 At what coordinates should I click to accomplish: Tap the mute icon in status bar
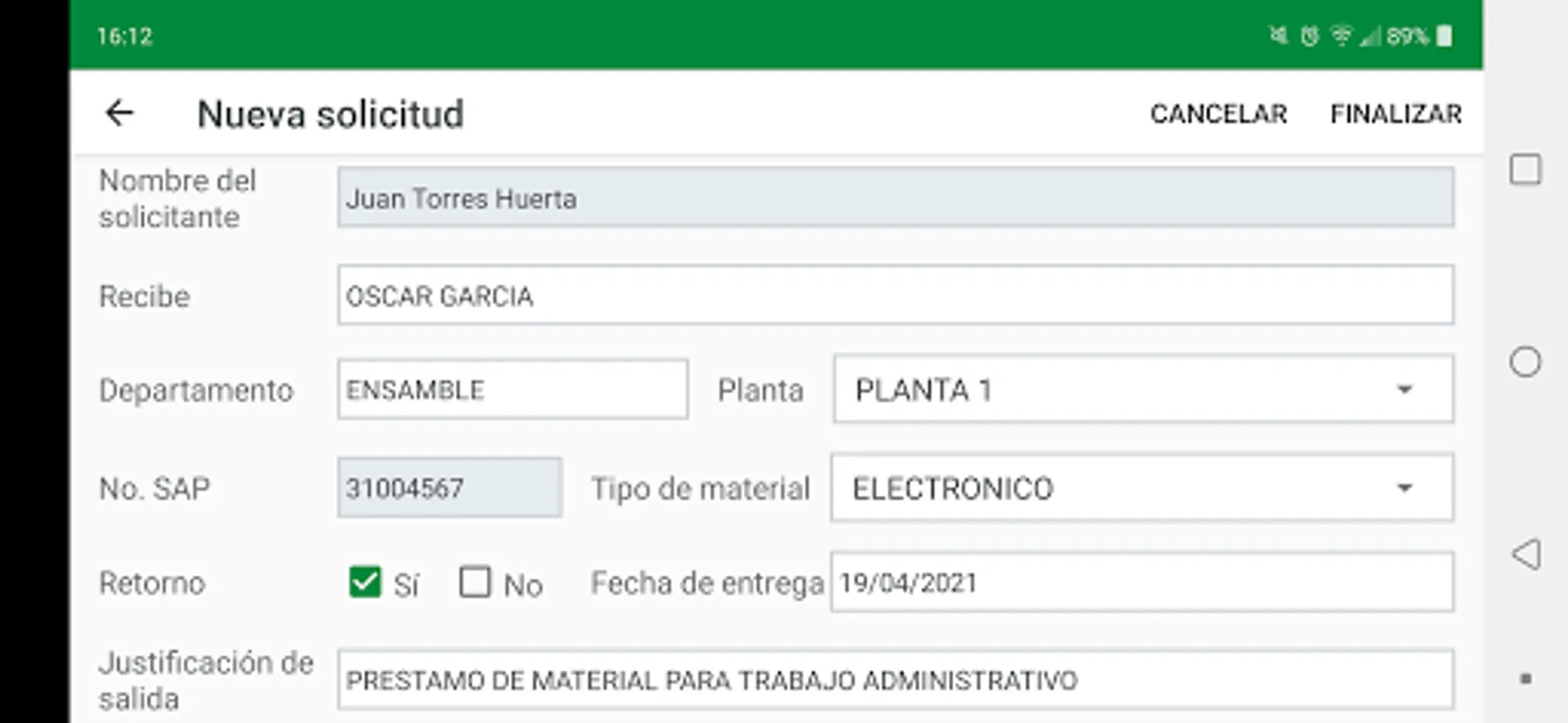pos(1278,36)
